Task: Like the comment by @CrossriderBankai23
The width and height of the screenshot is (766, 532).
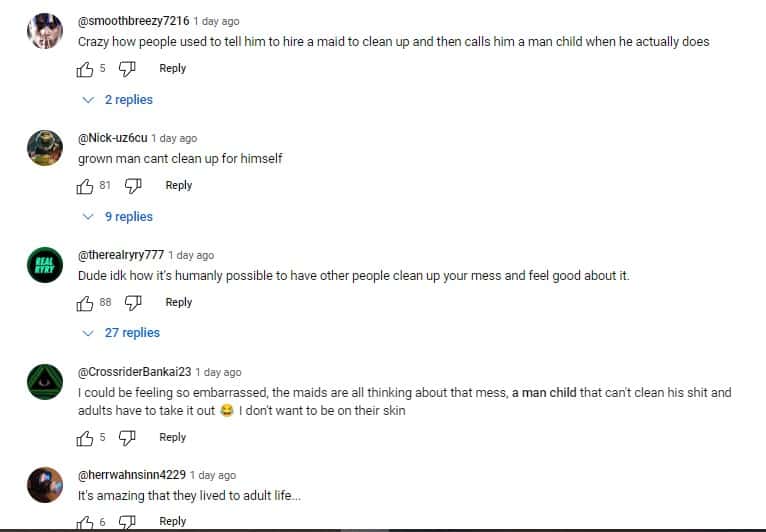Action: [85, 438]
